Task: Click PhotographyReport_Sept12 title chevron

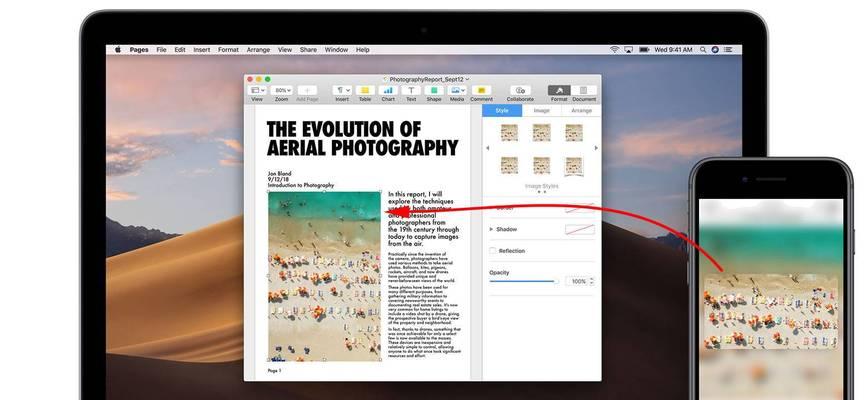Action: [467, 80]
